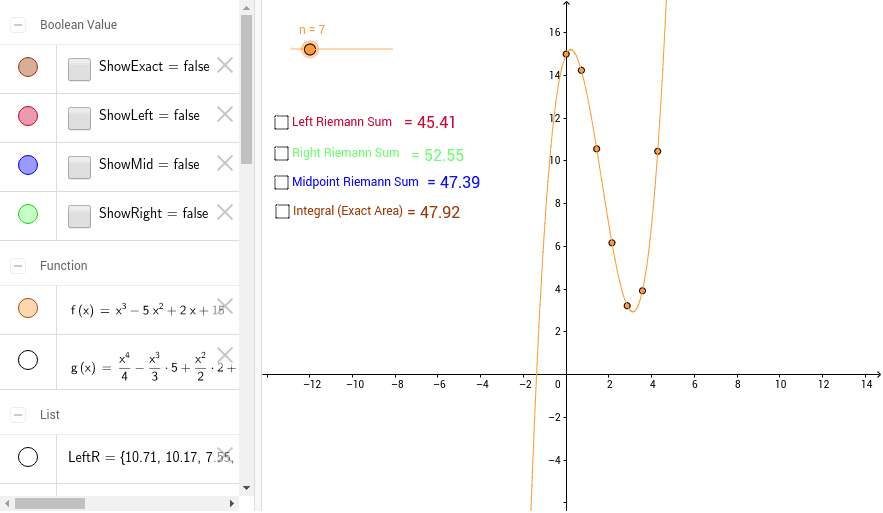The width and height of the screenshot is (883, 513).
Task: Check the ShowLeft checkbox in algebra panel
Action: (x=79, y=118)
